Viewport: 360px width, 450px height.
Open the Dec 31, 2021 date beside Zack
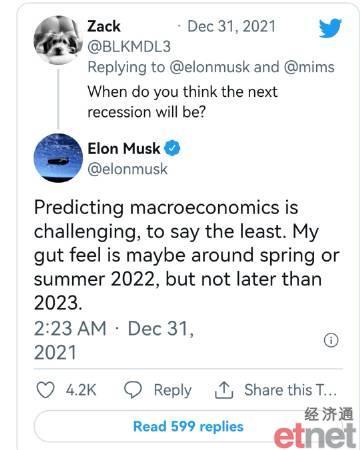(x=232, y=26)
